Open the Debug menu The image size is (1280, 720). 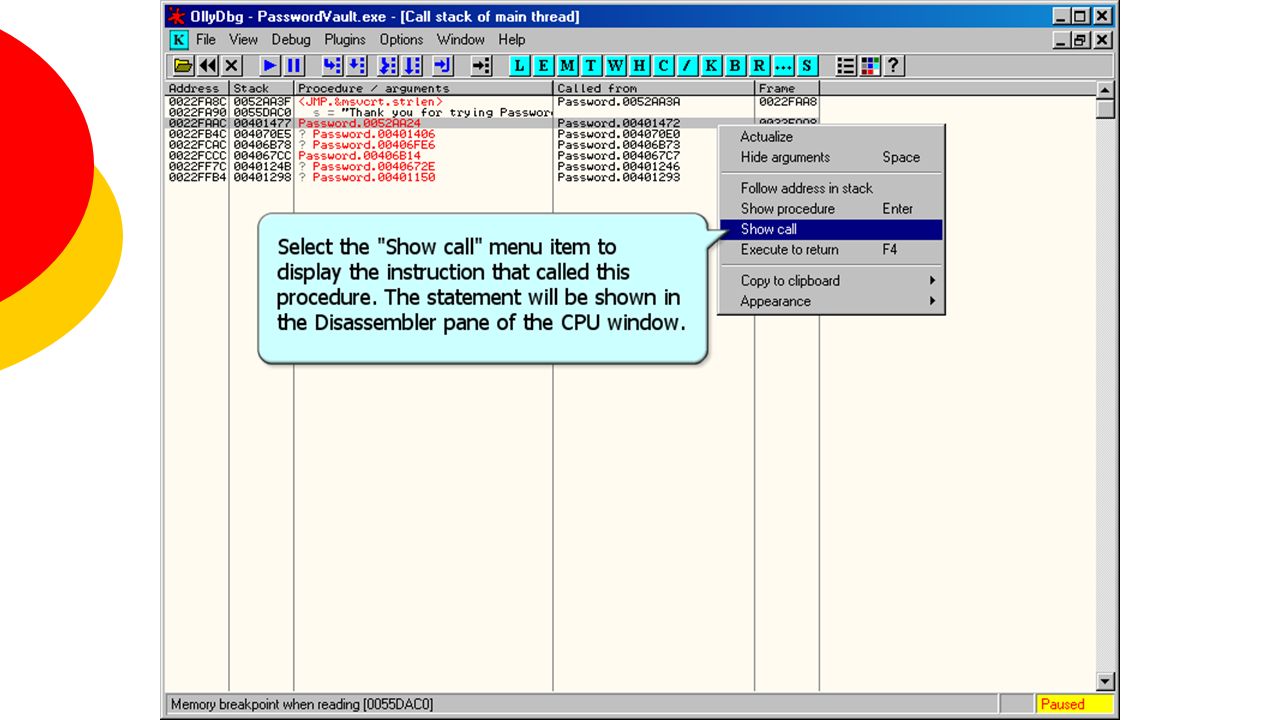(x=291, y=40)
